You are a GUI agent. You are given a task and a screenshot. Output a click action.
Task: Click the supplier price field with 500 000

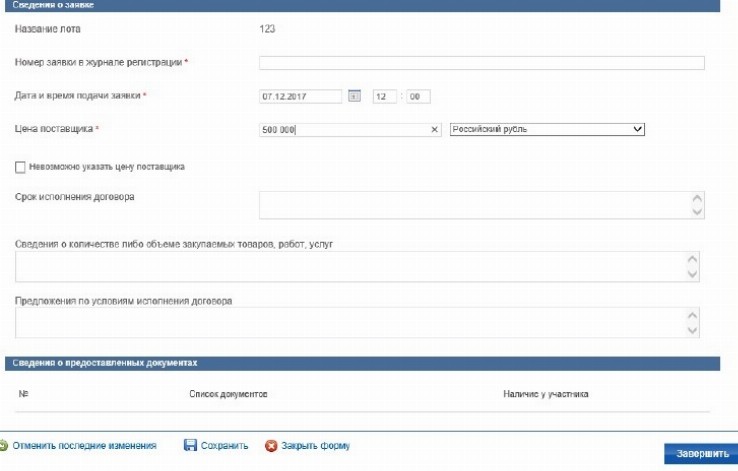pos(343,129)
